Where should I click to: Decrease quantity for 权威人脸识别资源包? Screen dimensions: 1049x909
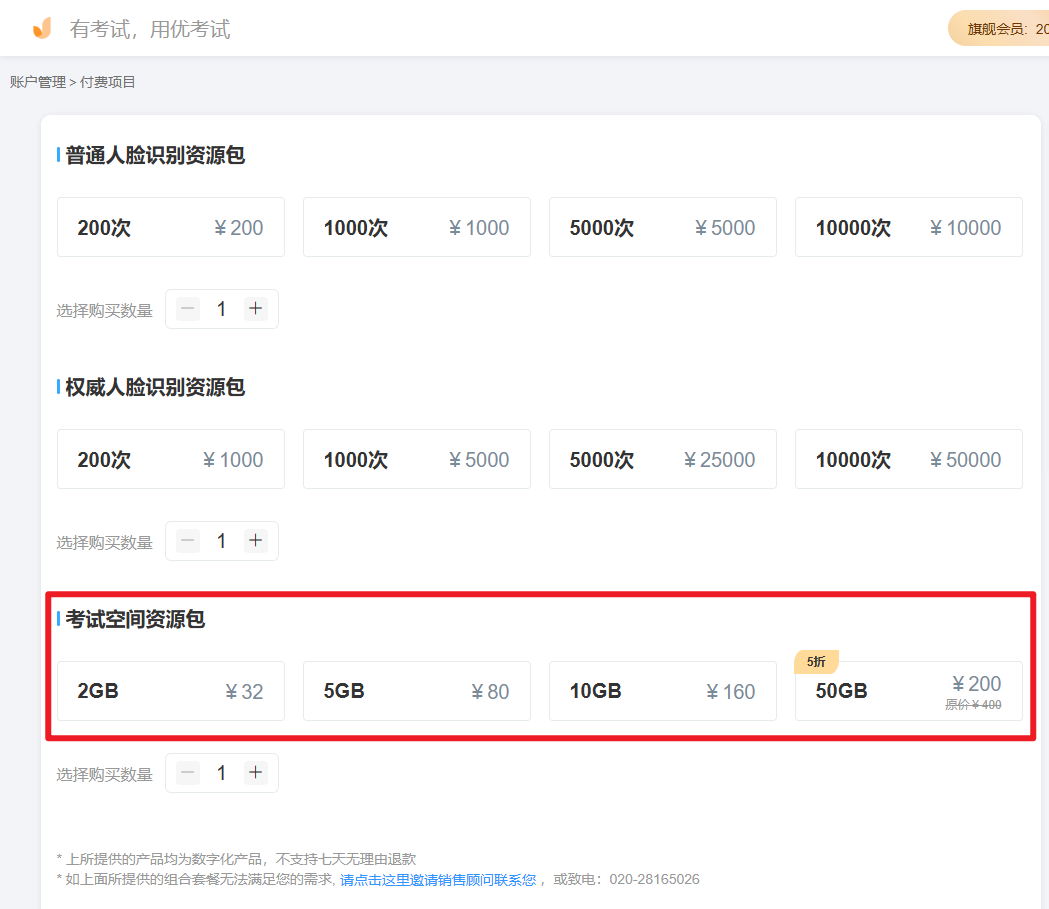188,541
